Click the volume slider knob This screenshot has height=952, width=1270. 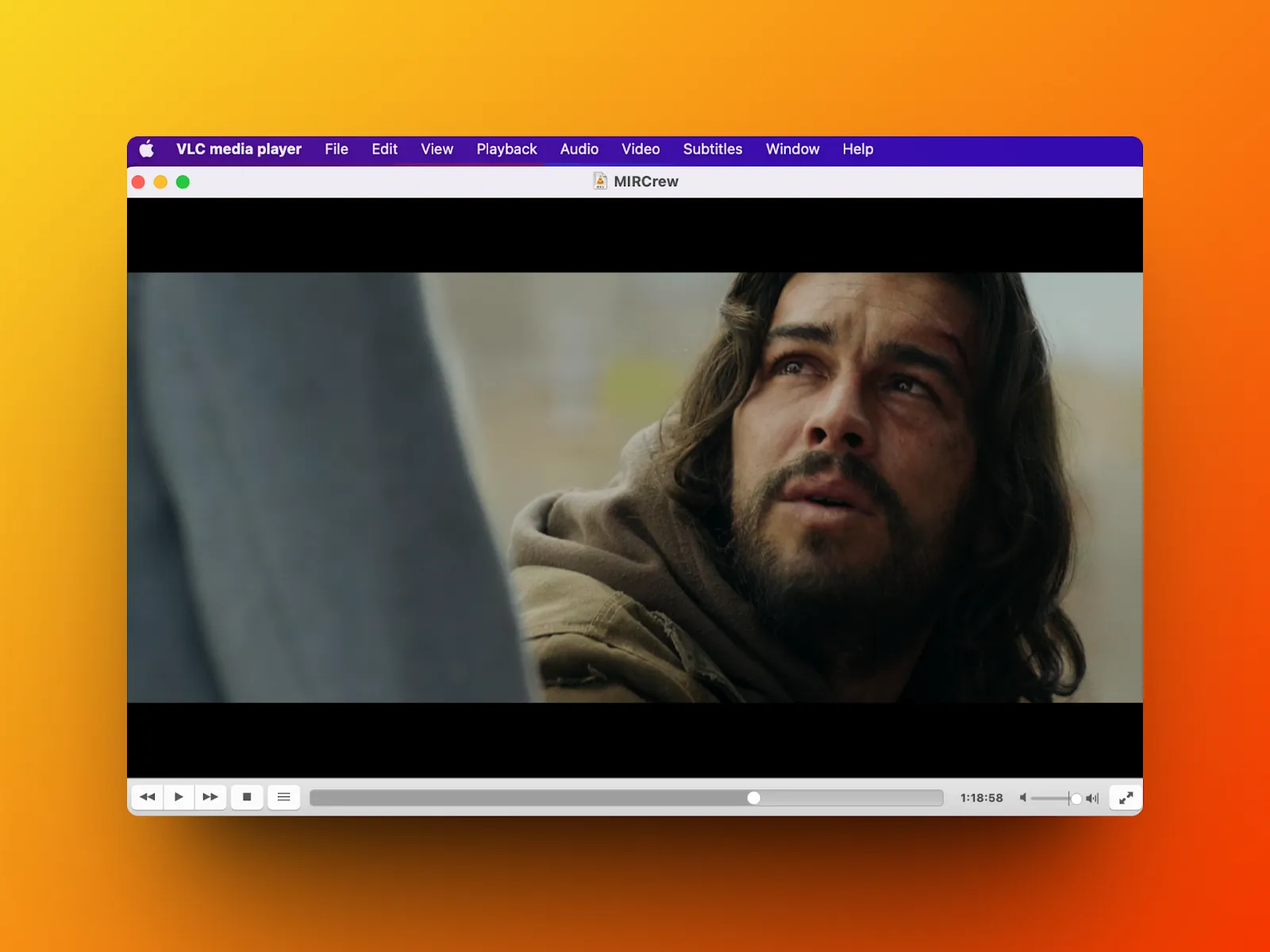point(1076,799)
